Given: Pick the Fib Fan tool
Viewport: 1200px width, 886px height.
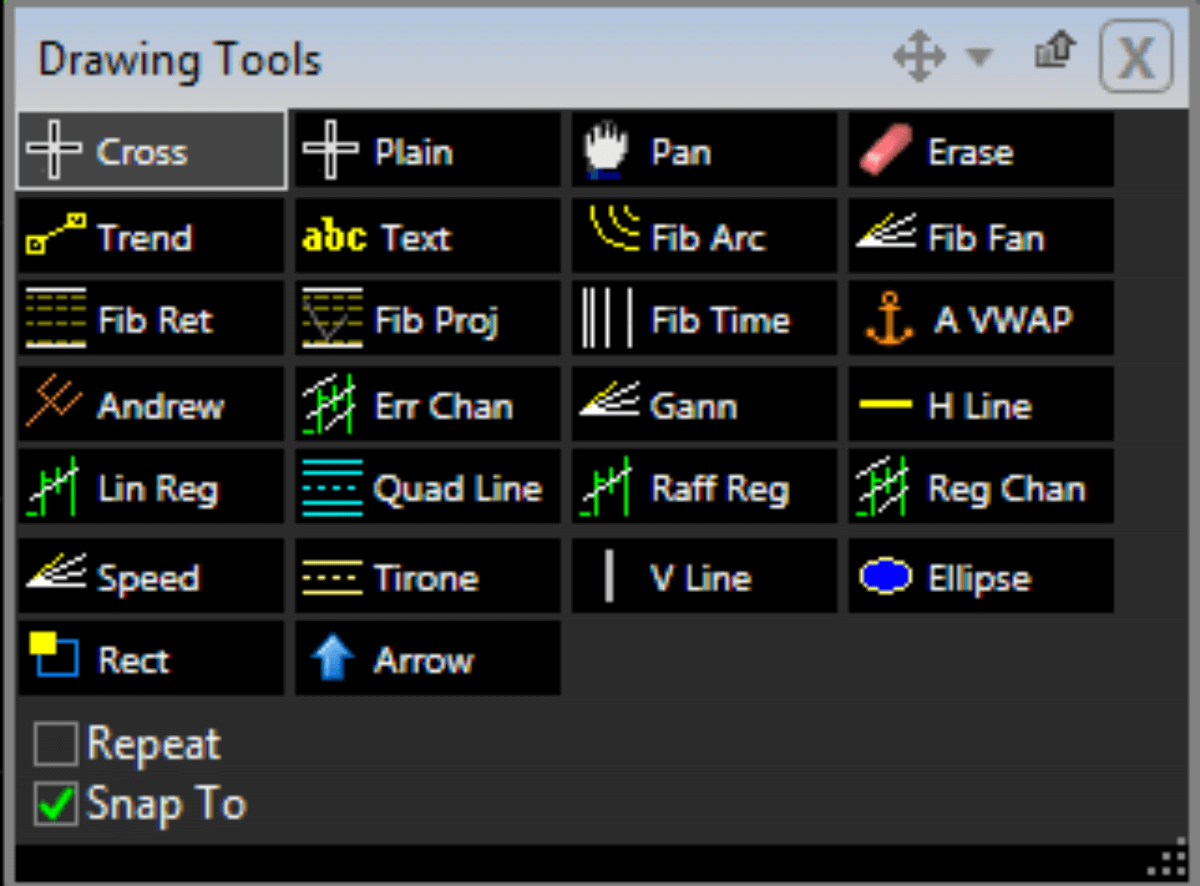Looking at the screenshot, I should pyautogui.click(x=981, y=236).
